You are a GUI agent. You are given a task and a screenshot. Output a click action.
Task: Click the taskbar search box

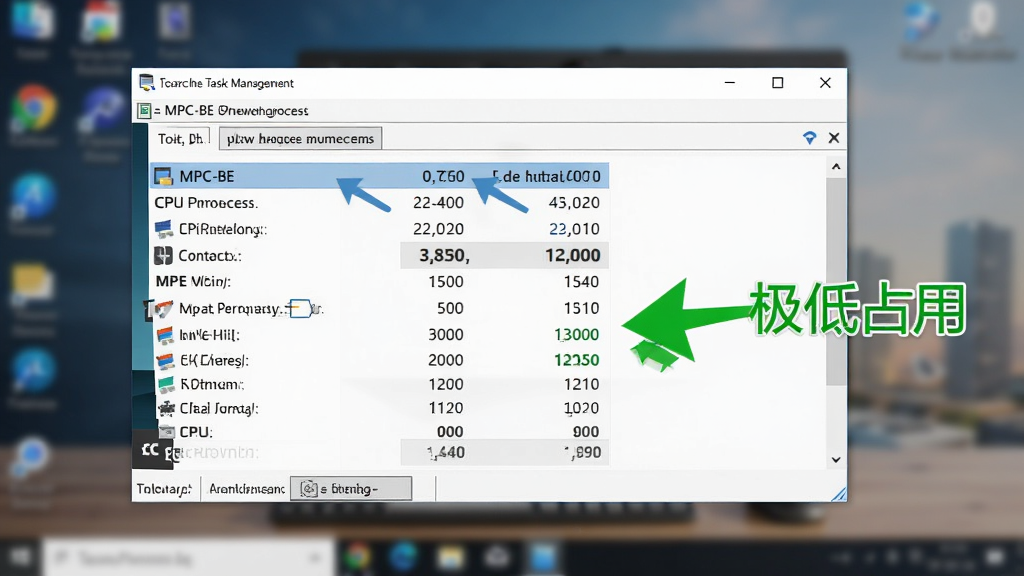click(189, 558)
